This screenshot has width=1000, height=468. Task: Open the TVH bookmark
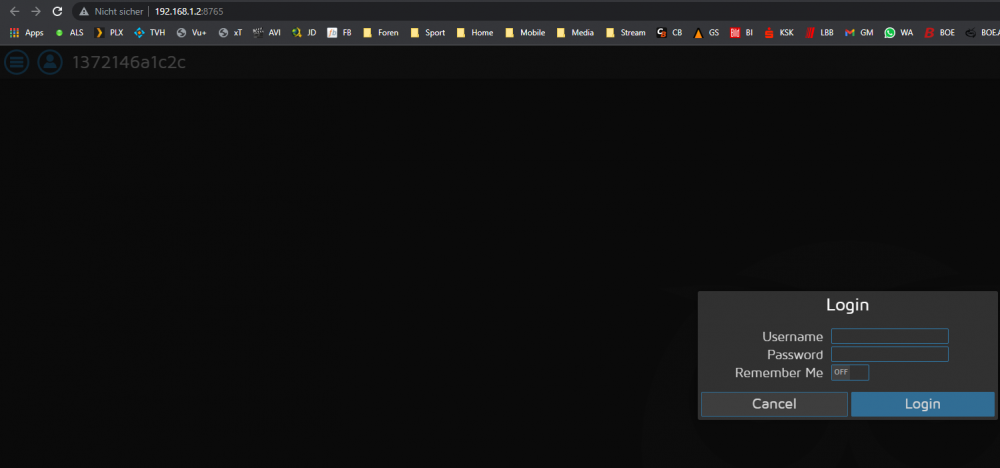pyautogui.click(x=150, y=33)
